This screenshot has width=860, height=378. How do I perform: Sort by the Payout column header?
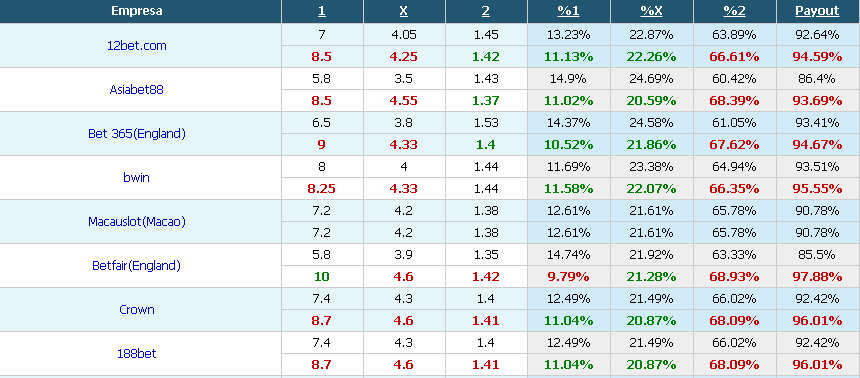pyautogui.click(x=817, y=11)
